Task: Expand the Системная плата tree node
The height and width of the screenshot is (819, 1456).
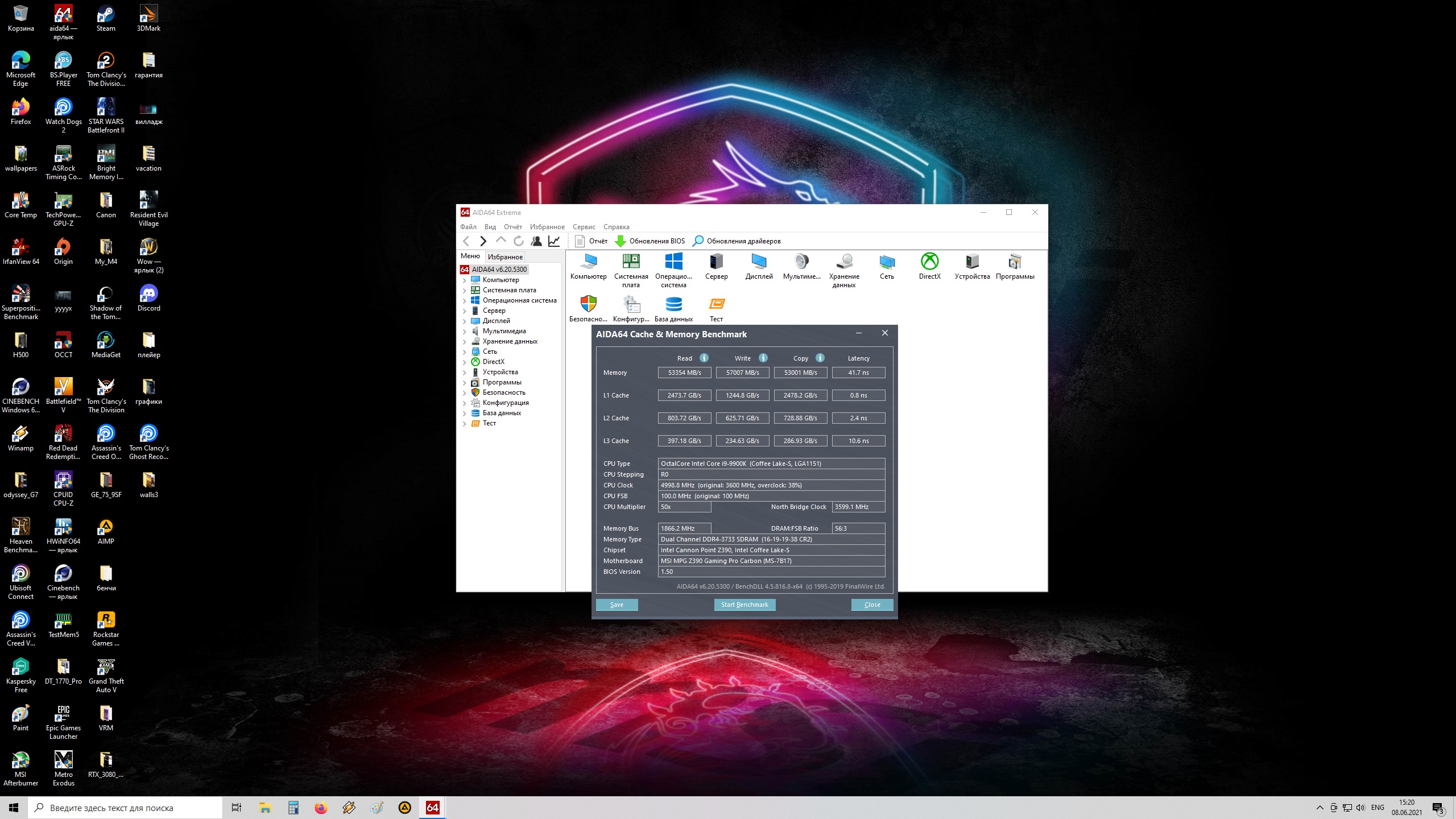Action: [x=465, y=290]
